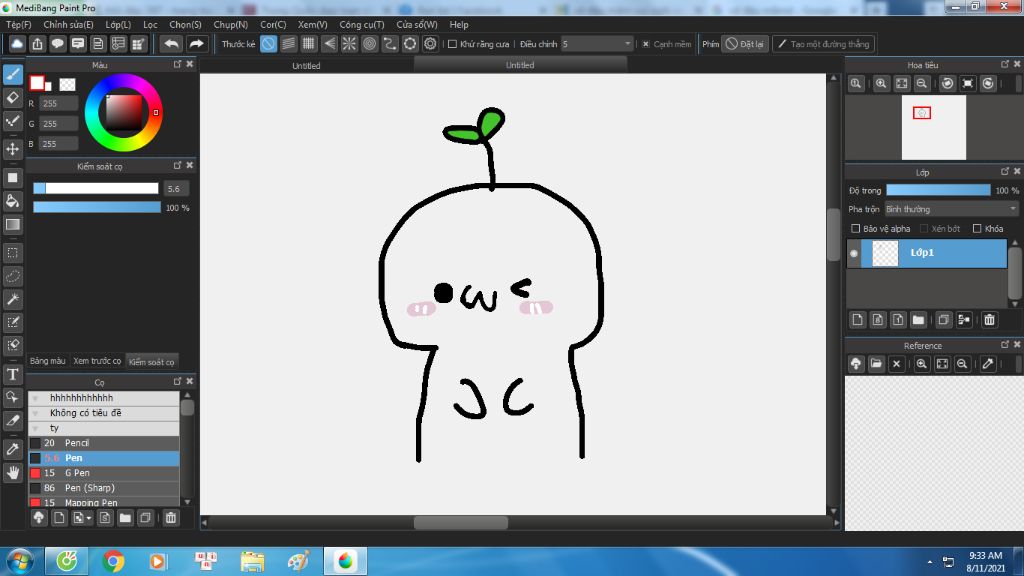Screen dimensions: 1024x576
Task: Switch to the Xem trước cọ tab
Action: (x=97, y=361)
